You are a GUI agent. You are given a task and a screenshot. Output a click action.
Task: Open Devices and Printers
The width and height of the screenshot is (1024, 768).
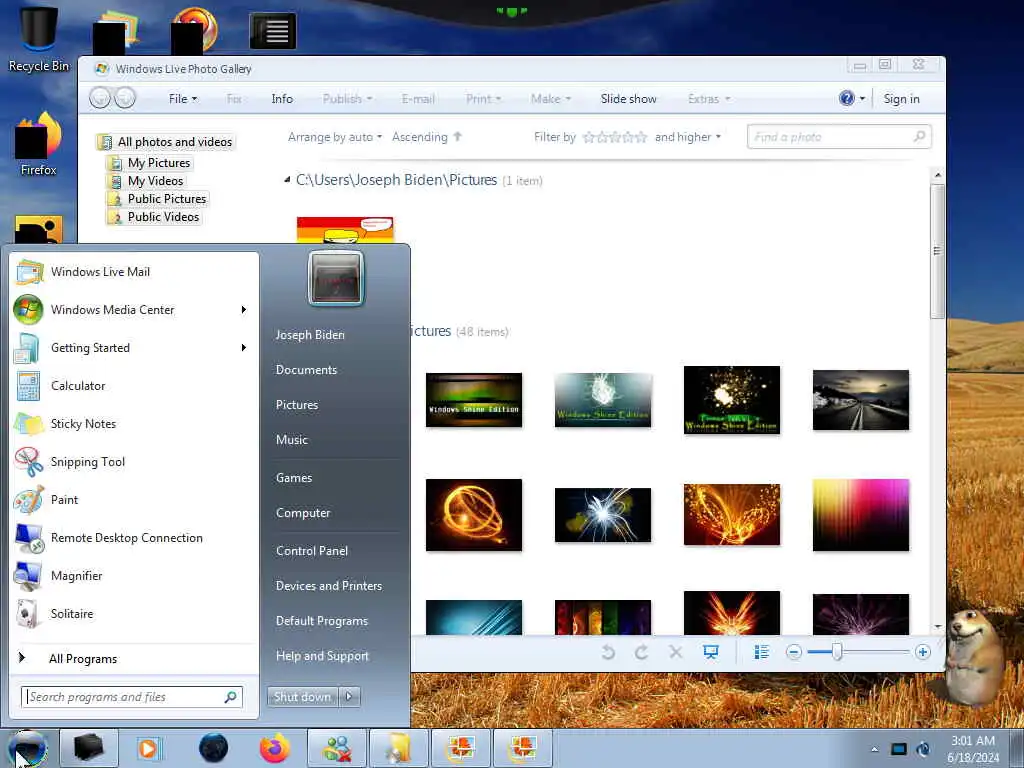coord(328,586)
